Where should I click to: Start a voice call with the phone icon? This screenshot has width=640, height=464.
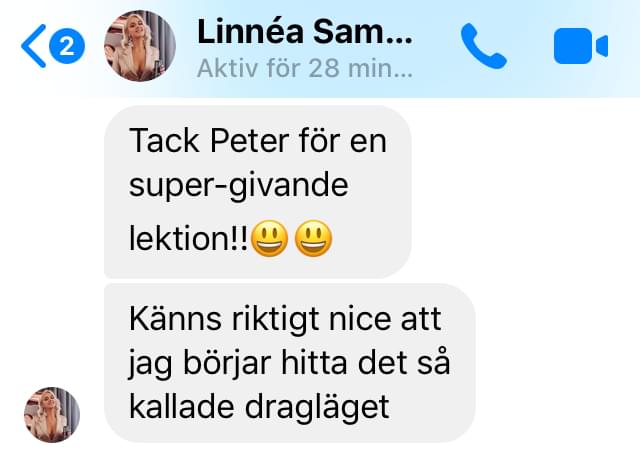tap(483, 46)
